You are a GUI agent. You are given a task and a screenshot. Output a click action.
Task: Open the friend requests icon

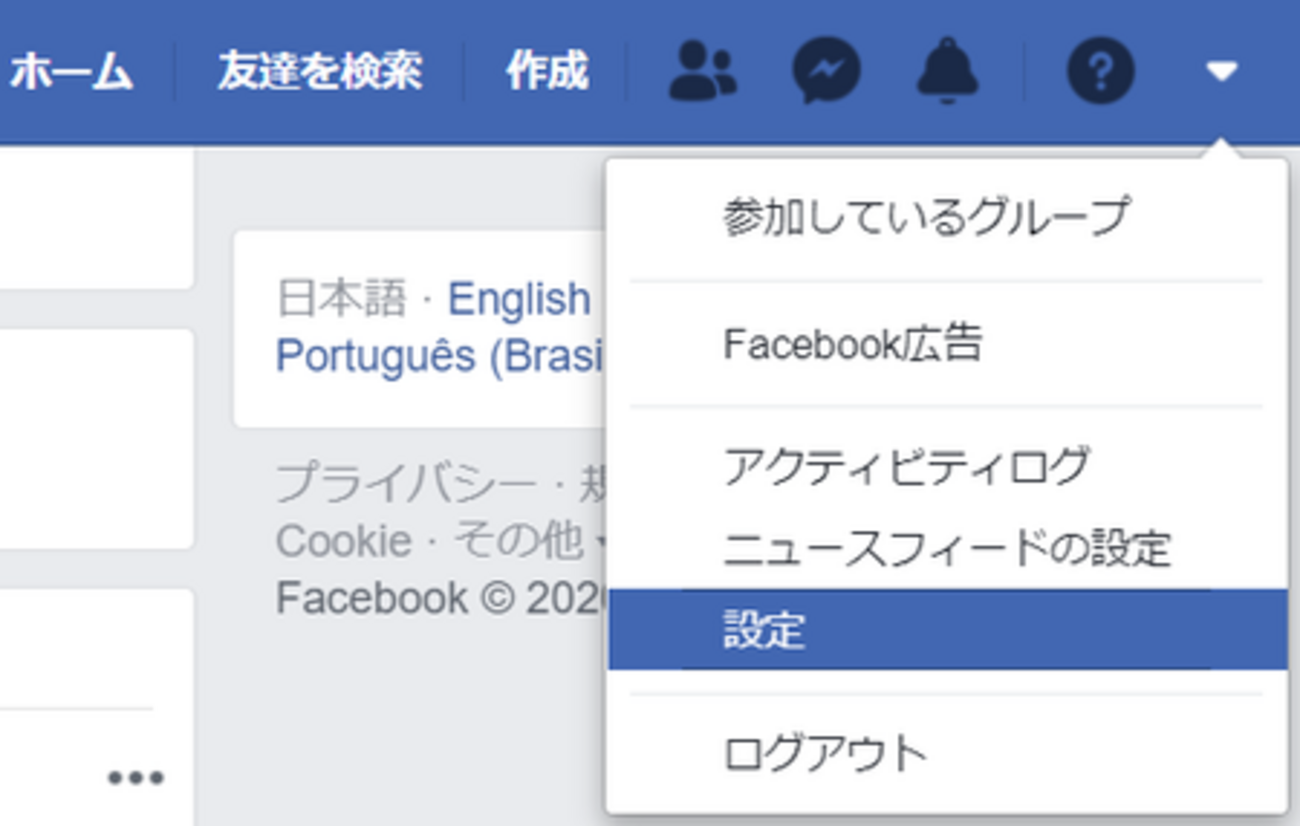point(702,71)
